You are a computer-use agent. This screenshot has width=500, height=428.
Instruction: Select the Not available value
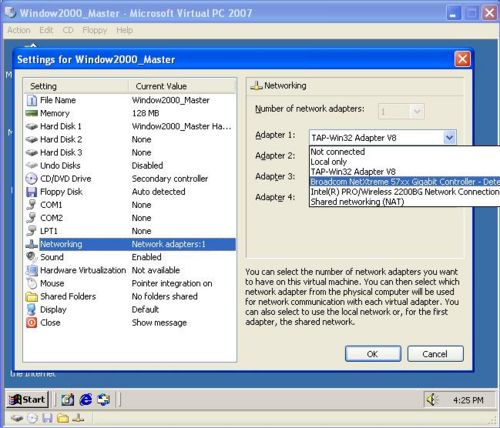156,270
